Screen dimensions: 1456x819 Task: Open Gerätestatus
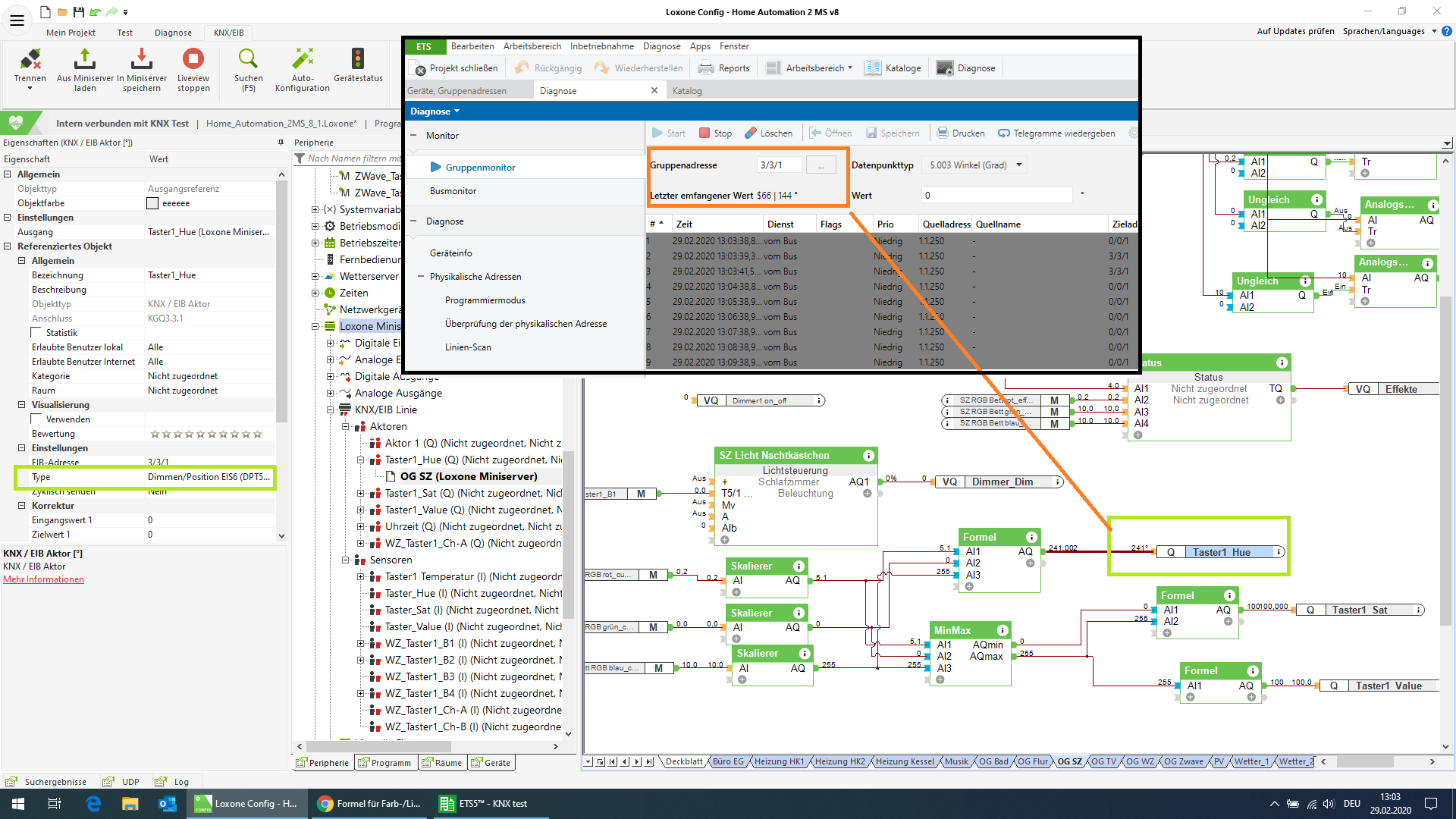pos(358,60)
